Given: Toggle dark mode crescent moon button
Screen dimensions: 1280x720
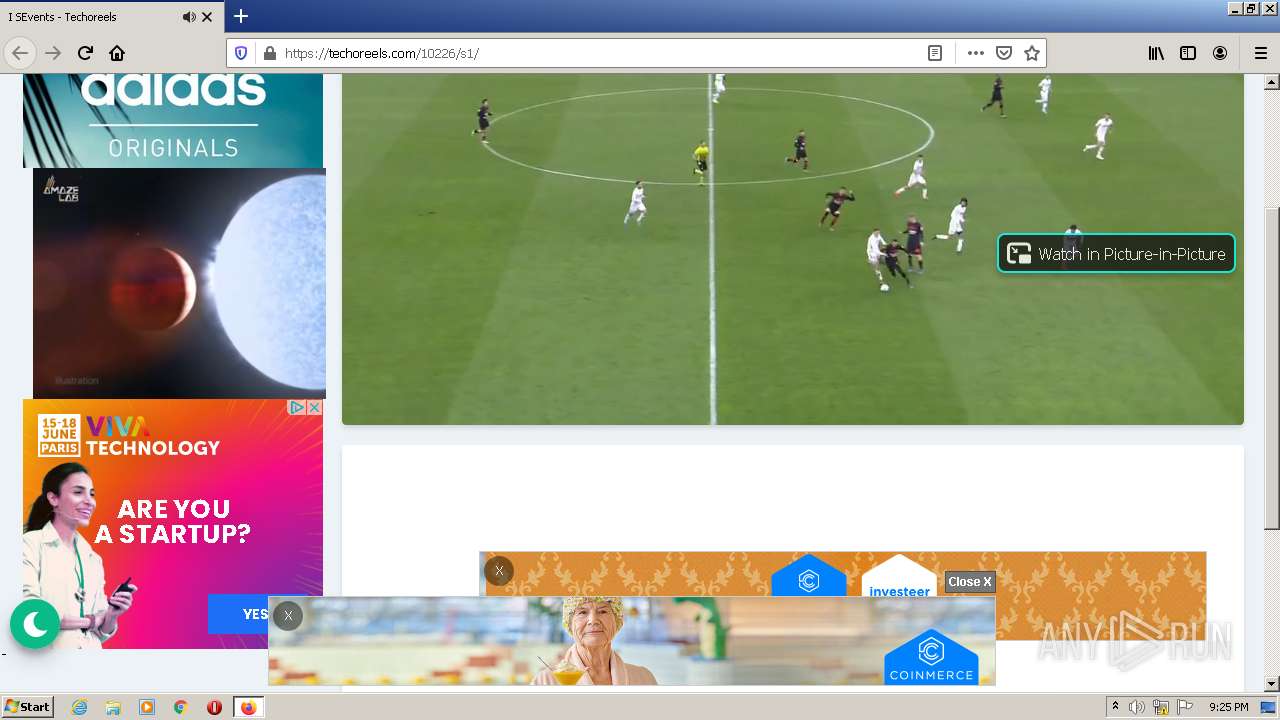Looking at the screenshot, I should (x=35, y=624).
